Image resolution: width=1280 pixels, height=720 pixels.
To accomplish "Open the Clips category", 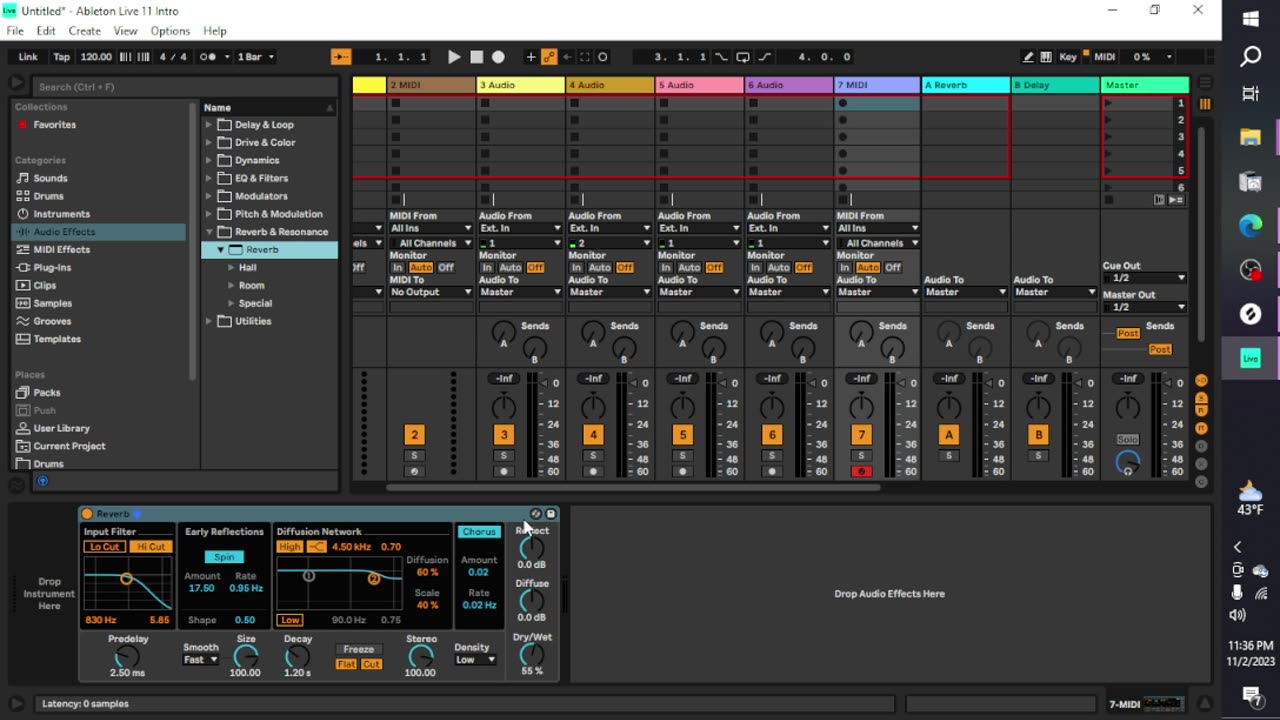I will [x=45, y=286].
